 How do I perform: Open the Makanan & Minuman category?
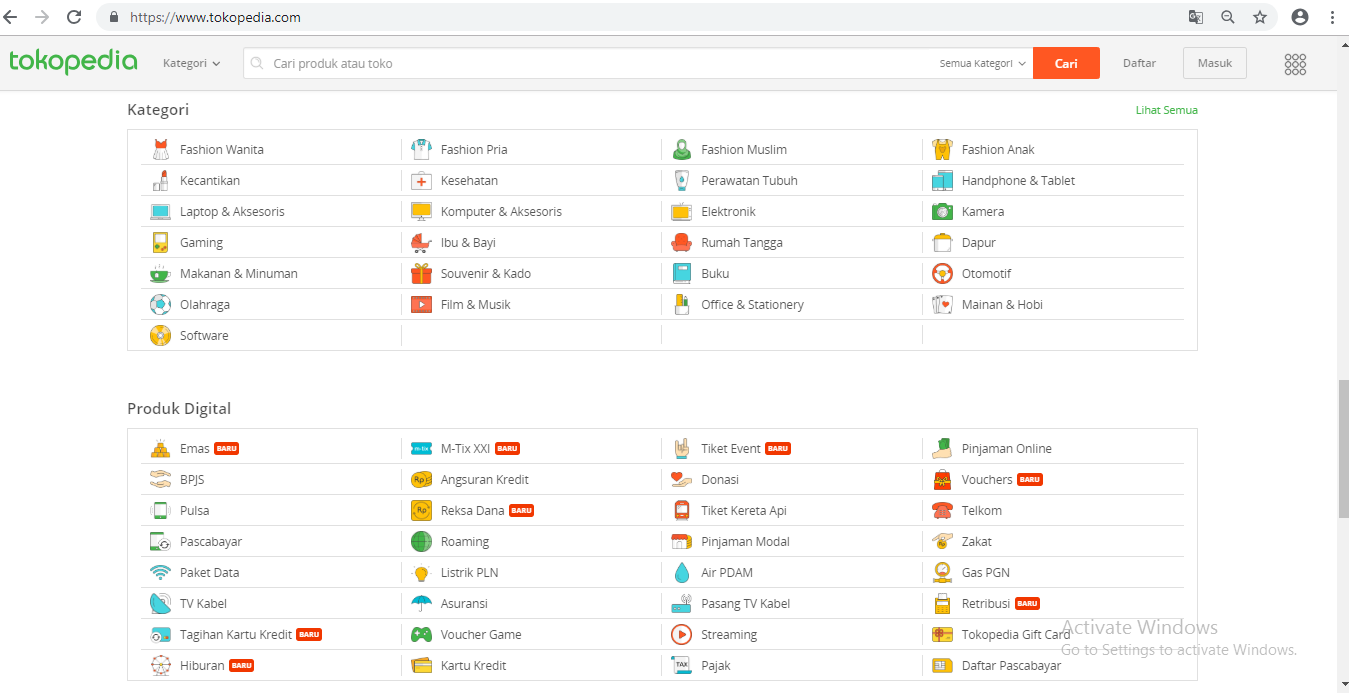pyautogui.click(x=239, y=274)
